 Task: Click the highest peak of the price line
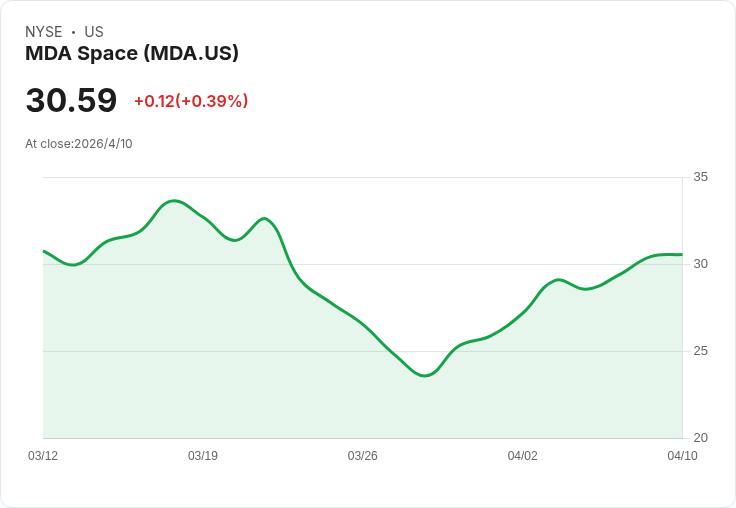point(175,201)
